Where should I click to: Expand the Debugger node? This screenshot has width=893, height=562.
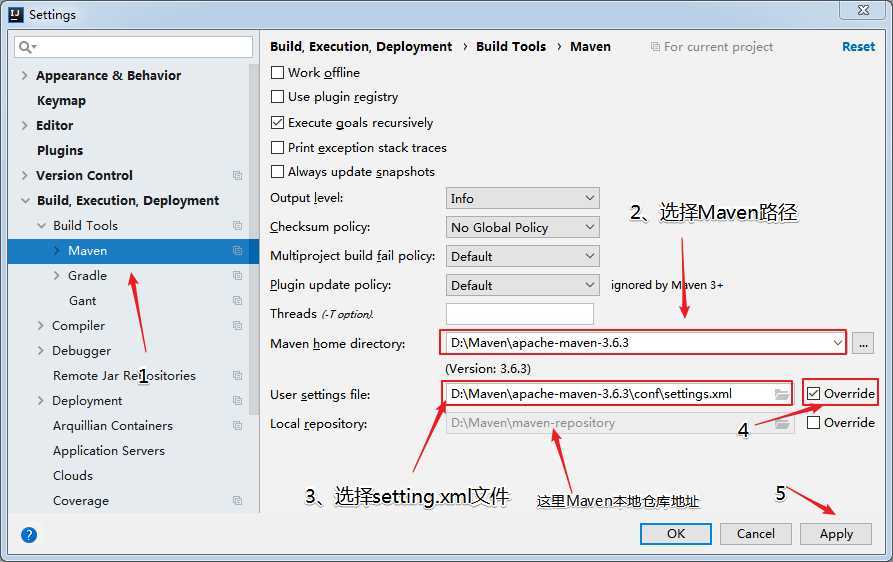40,351
